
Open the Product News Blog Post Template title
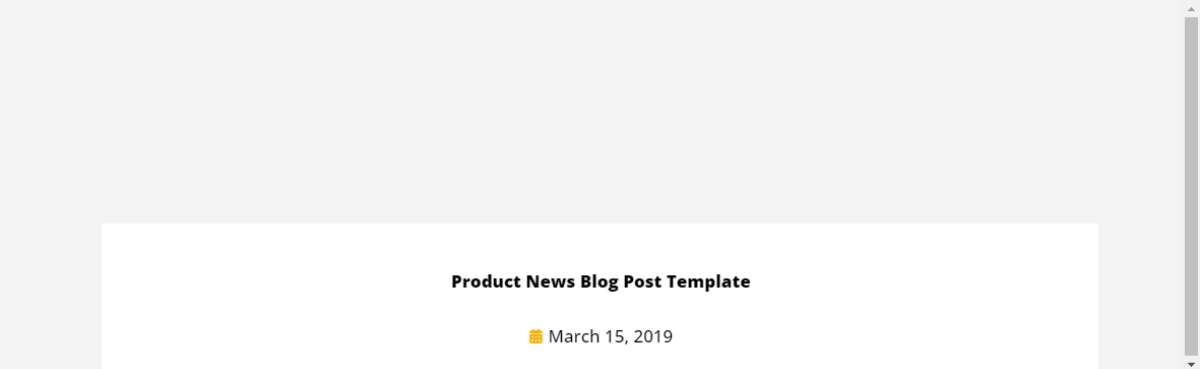coord(600,281)
